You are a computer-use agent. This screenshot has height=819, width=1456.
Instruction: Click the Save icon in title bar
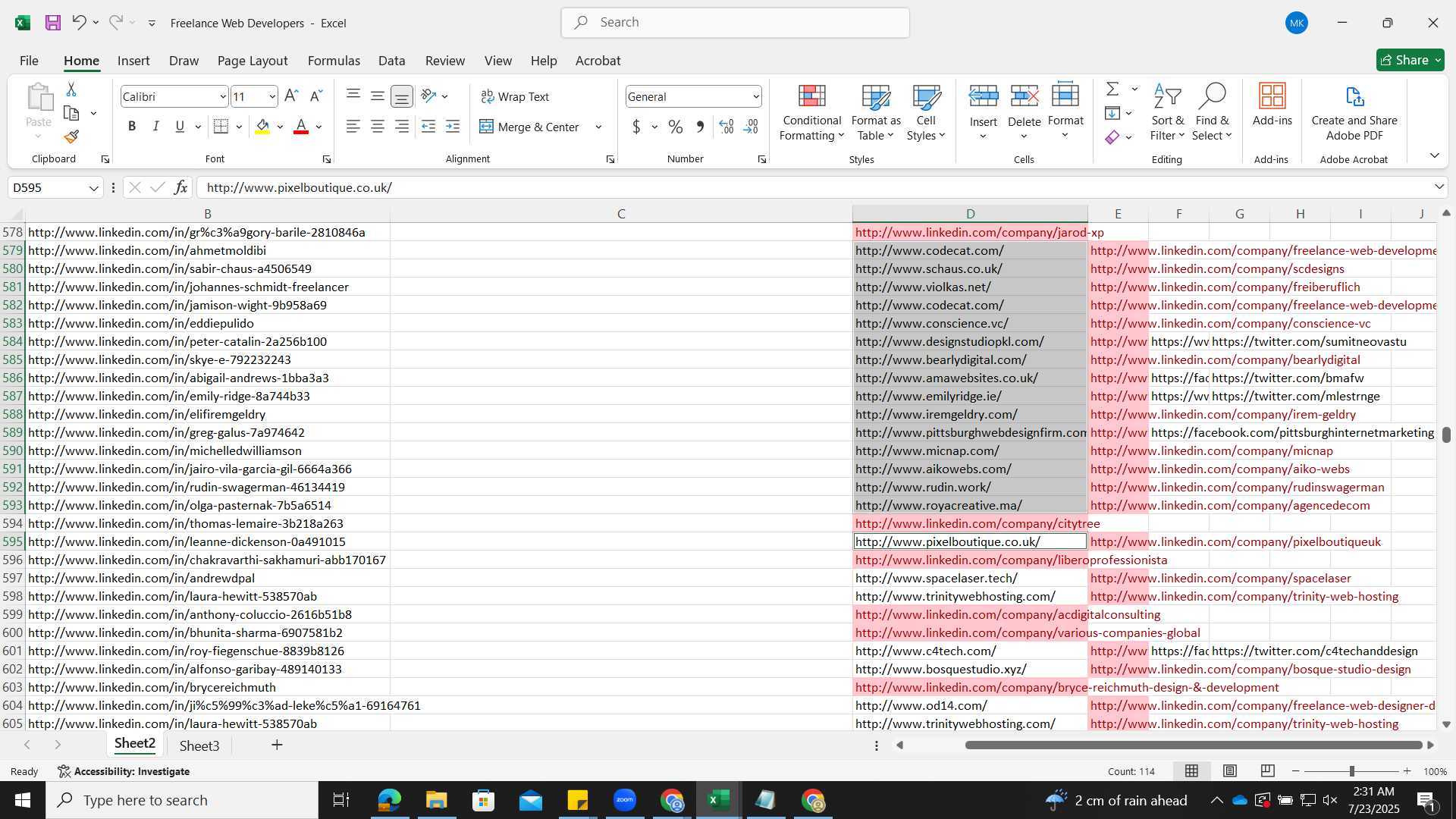53,23
